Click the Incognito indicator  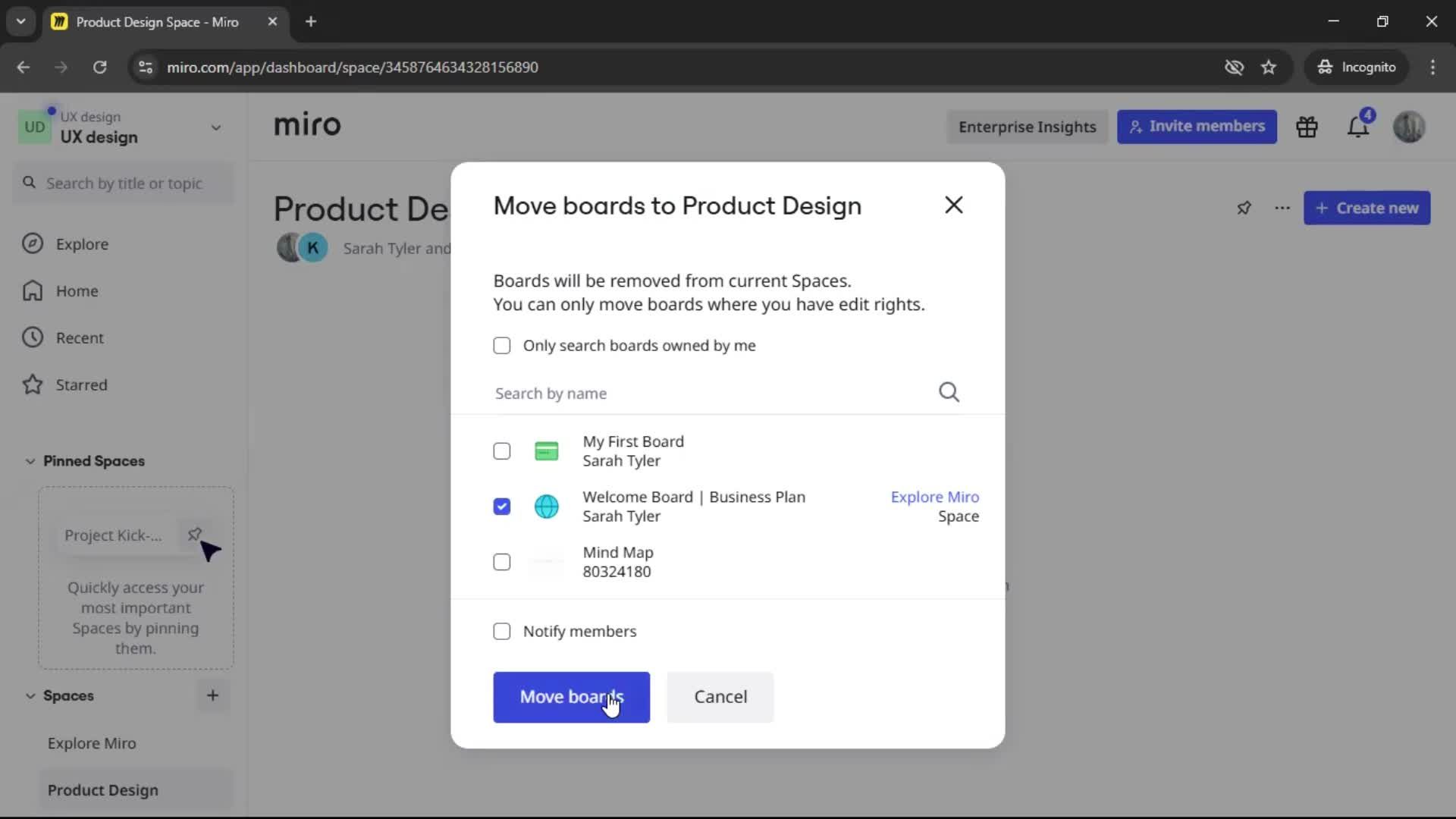click(1356, 67)
